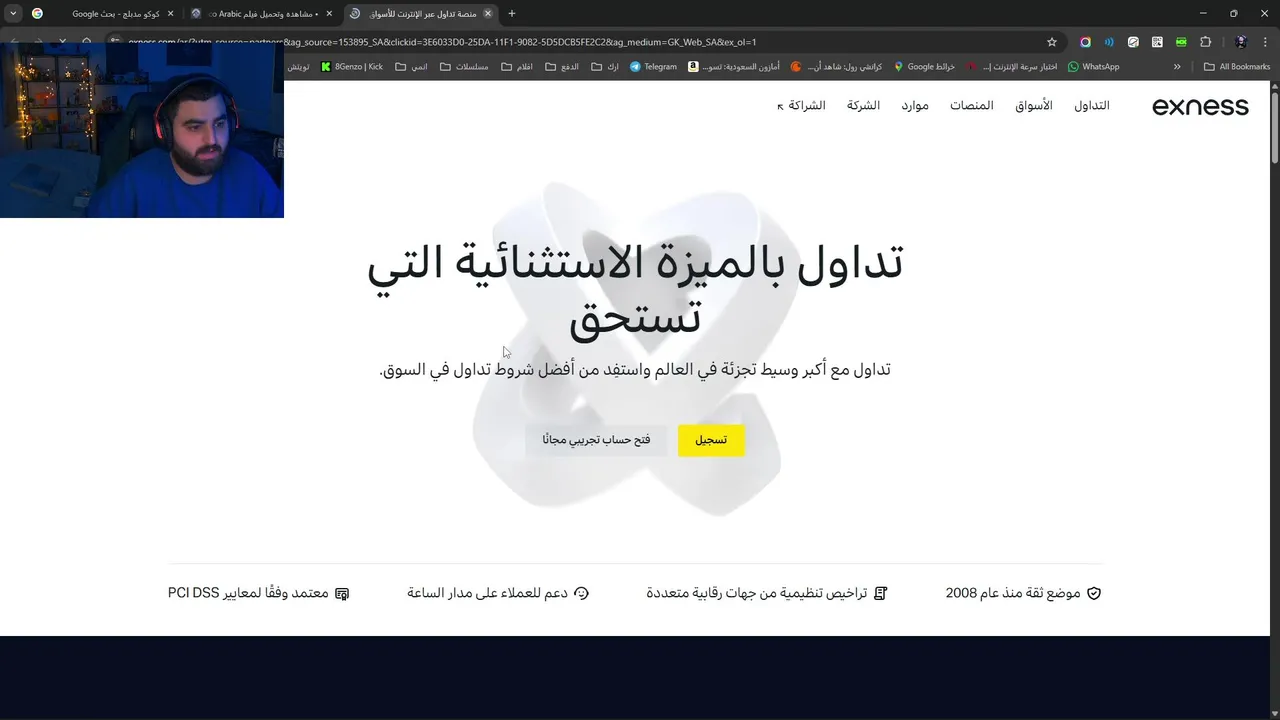This screenshot has width=1280, height=720.
Task: Show the hidden bookmarks overflow chevron
Action: pyautogui.click(x=1177, y=67)
